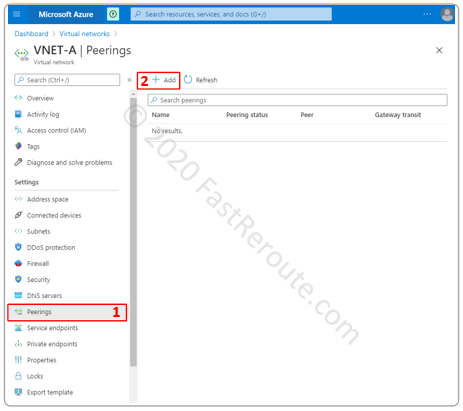Screen dimensions: 463x411
Task: Open Connected devices
Action: click(54, 215)
